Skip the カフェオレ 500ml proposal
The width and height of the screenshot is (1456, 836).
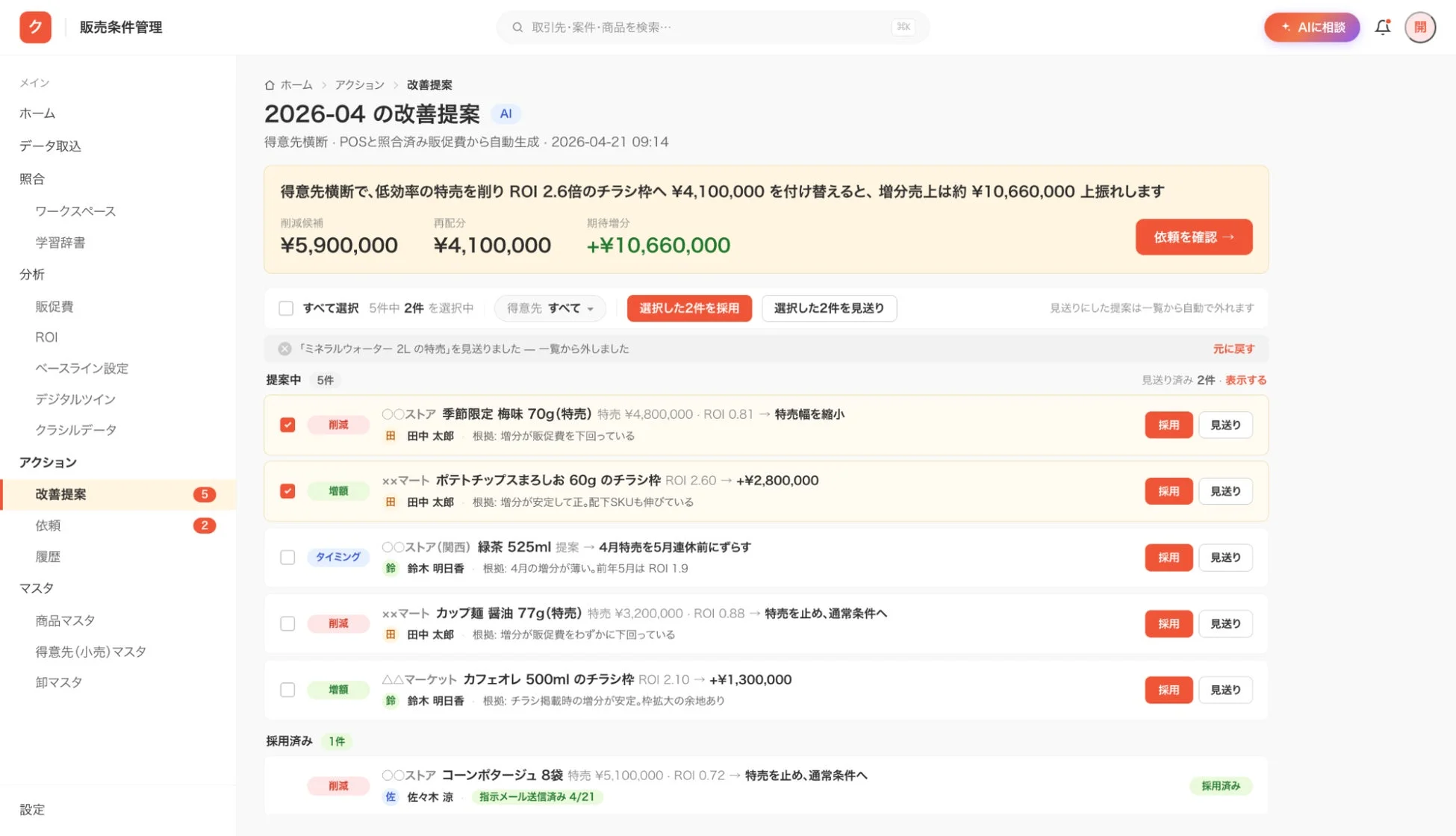pos(1225,690)
